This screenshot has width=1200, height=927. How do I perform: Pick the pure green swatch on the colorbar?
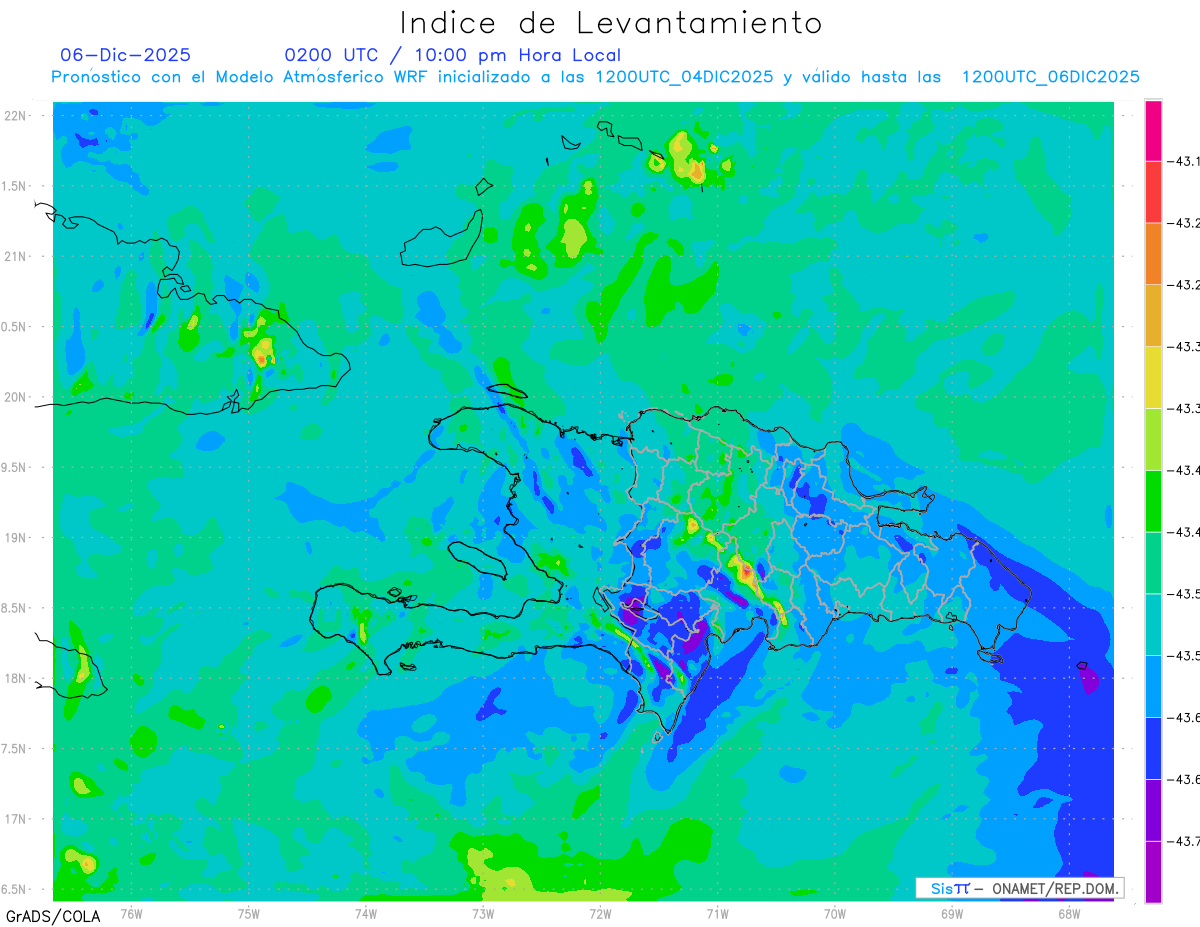pyautogui.click(x=1153, y=501)
